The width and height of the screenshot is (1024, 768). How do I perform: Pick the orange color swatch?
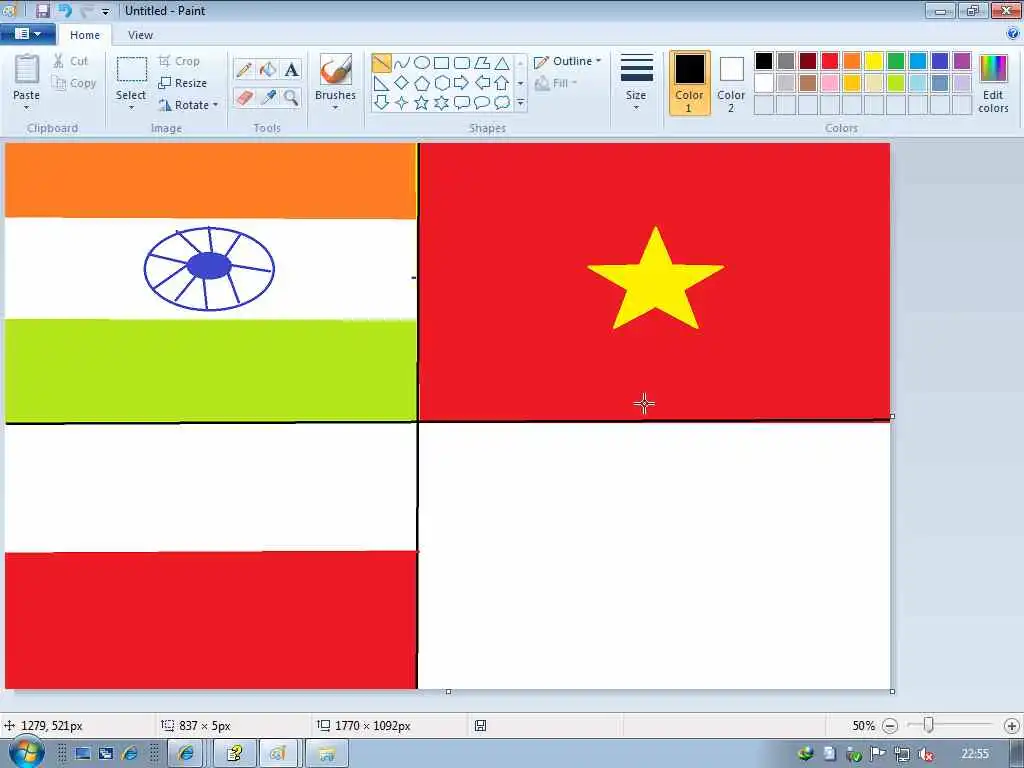[852, 61]
